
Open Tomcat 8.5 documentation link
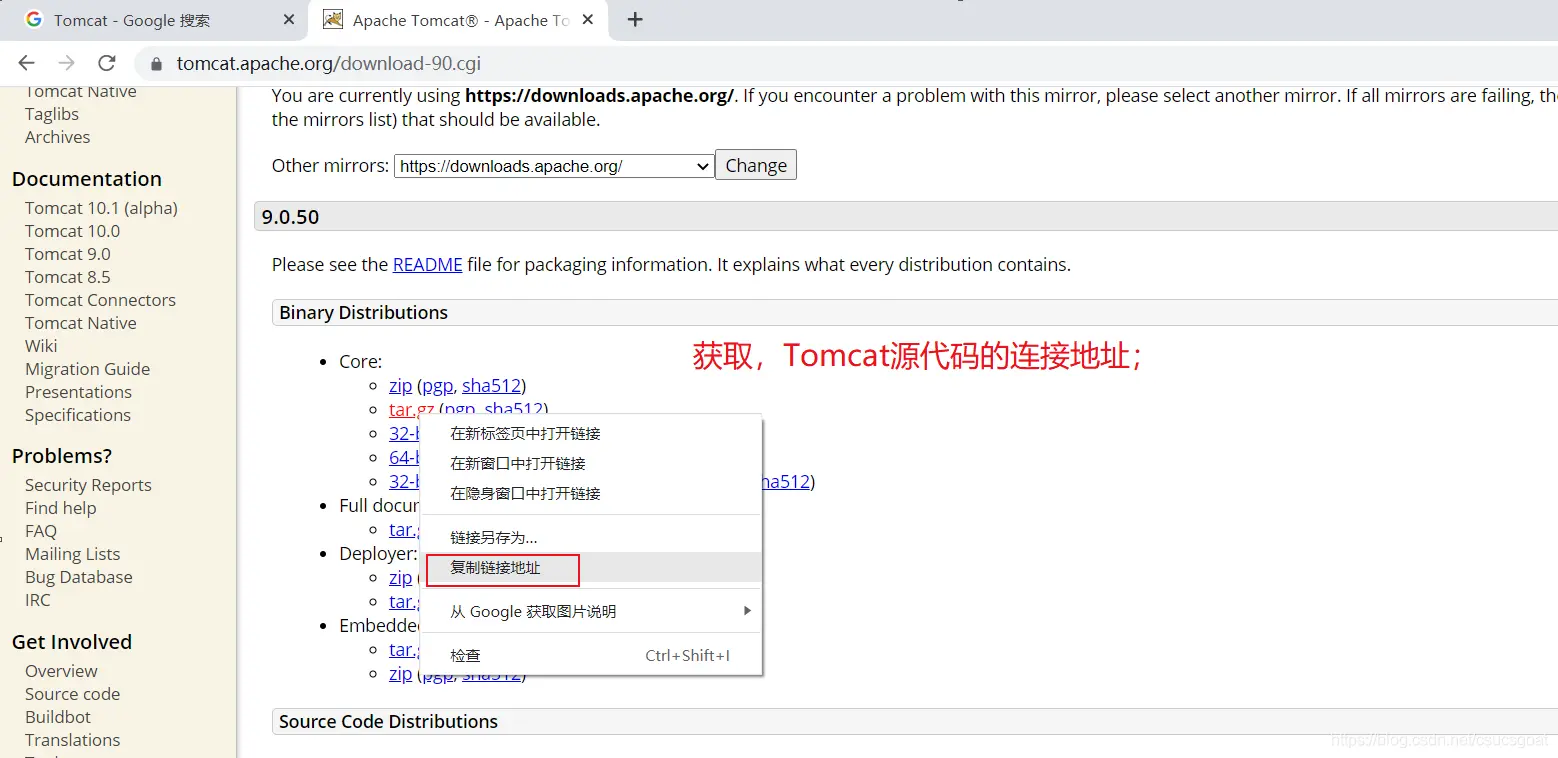(x=68, y=277)
